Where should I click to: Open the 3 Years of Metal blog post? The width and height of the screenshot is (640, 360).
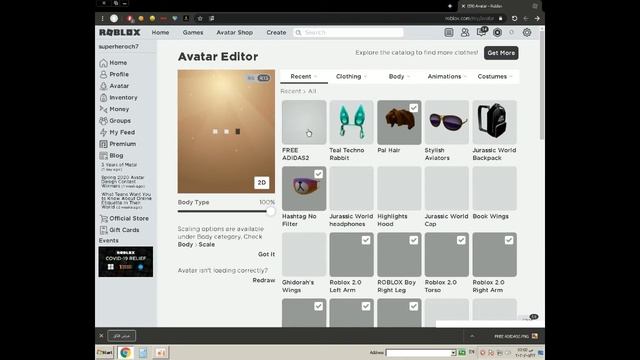click(x=119, y=164)
